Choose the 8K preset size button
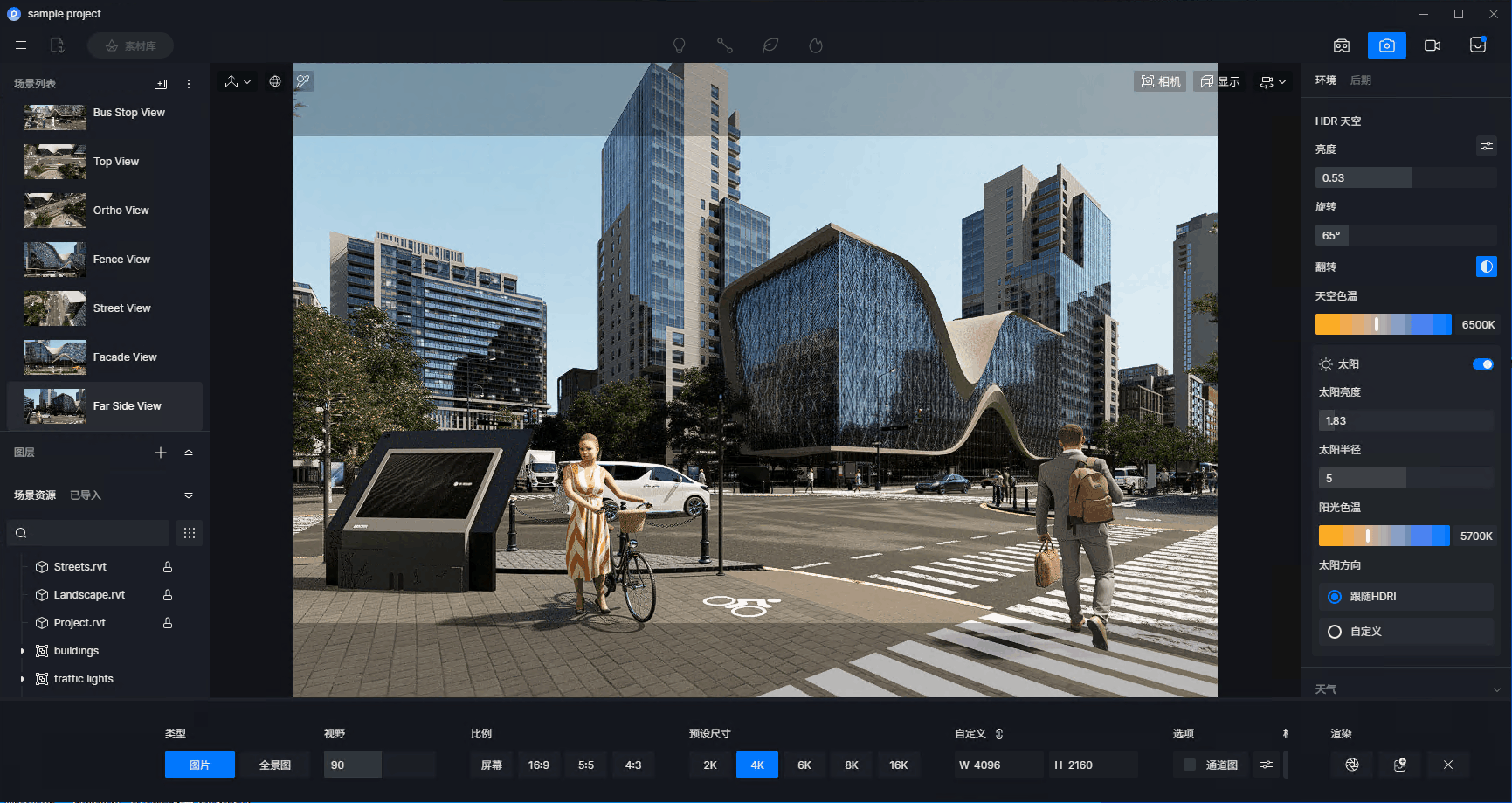Viewport: 1512px width, 803px height. 852,765
